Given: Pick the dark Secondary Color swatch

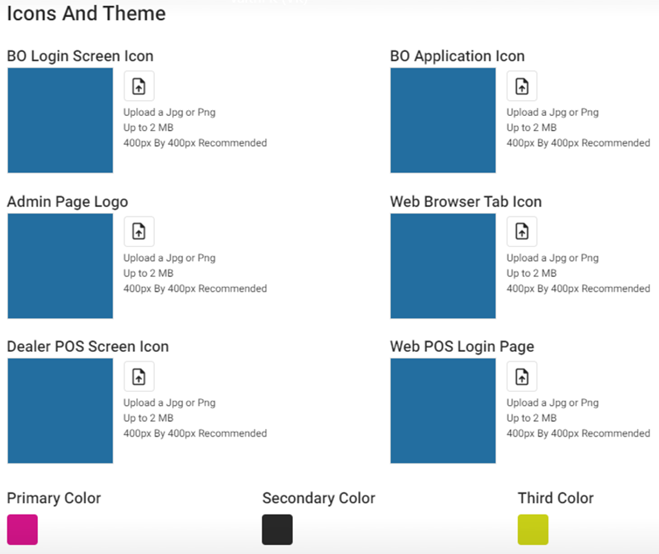Looking at the screenshot, I should (x=277, y=529).
